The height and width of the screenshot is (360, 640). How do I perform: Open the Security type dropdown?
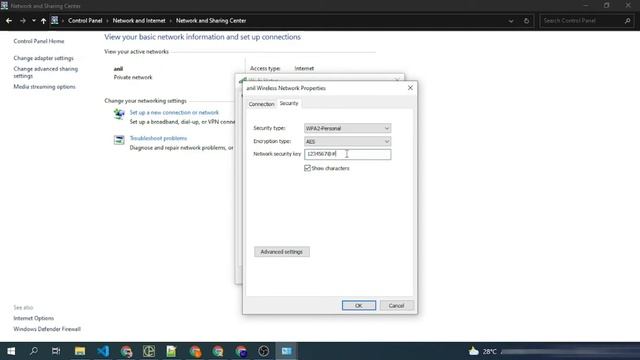coord(347,128)
